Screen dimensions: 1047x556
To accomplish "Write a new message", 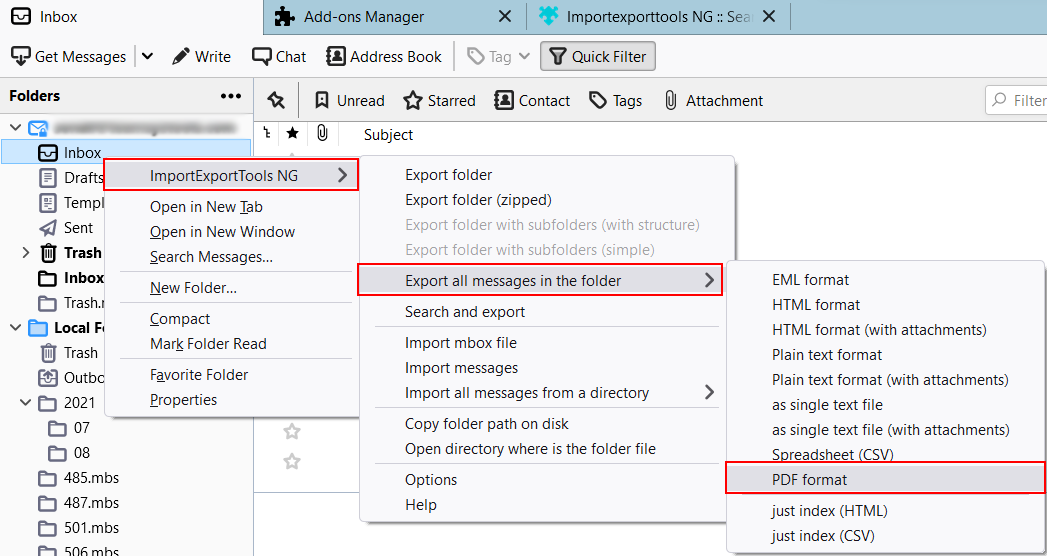I will click(x=201, y=57).
